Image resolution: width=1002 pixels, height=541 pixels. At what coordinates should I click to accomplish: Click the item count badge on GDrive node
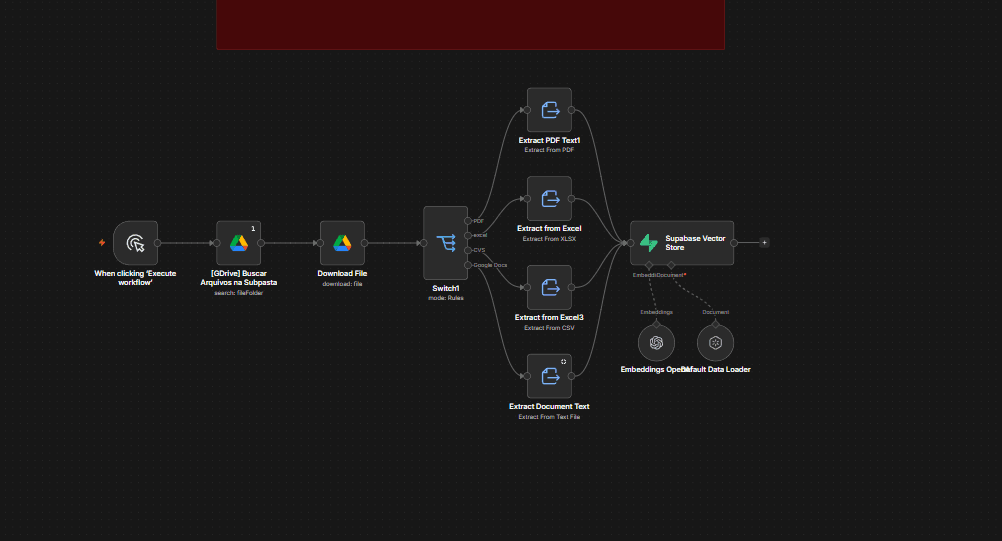click(253, 229)
